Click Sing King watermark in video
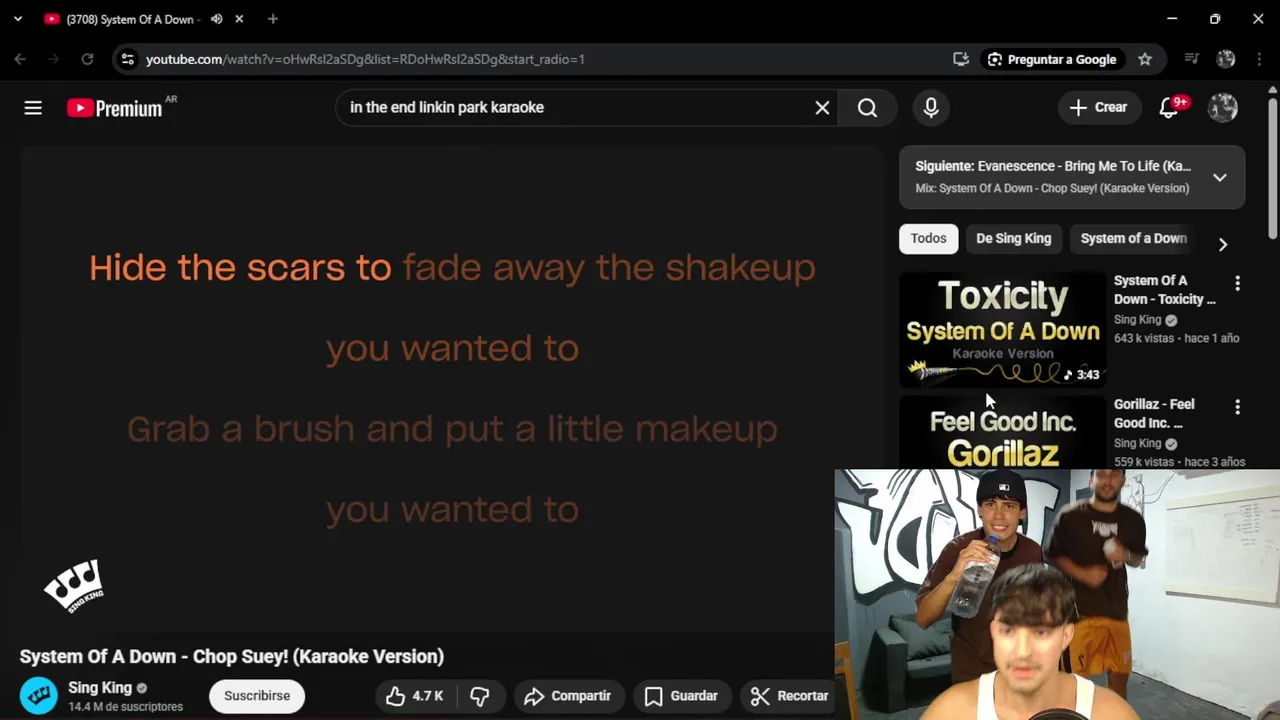 pos(74,586)
